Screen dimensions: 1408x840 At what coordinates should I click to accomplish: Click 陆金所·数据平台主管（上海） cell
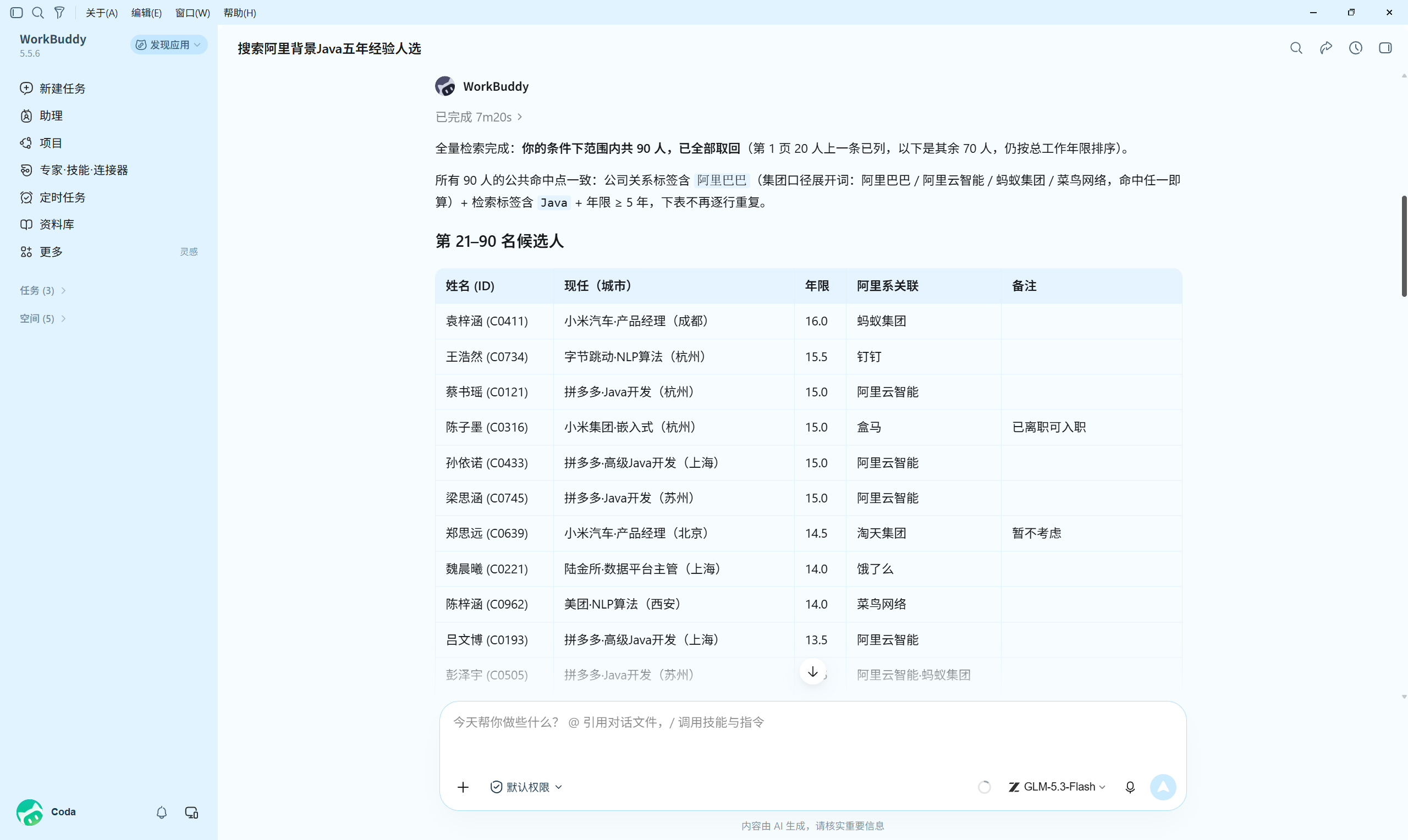[x=674, y=569]
